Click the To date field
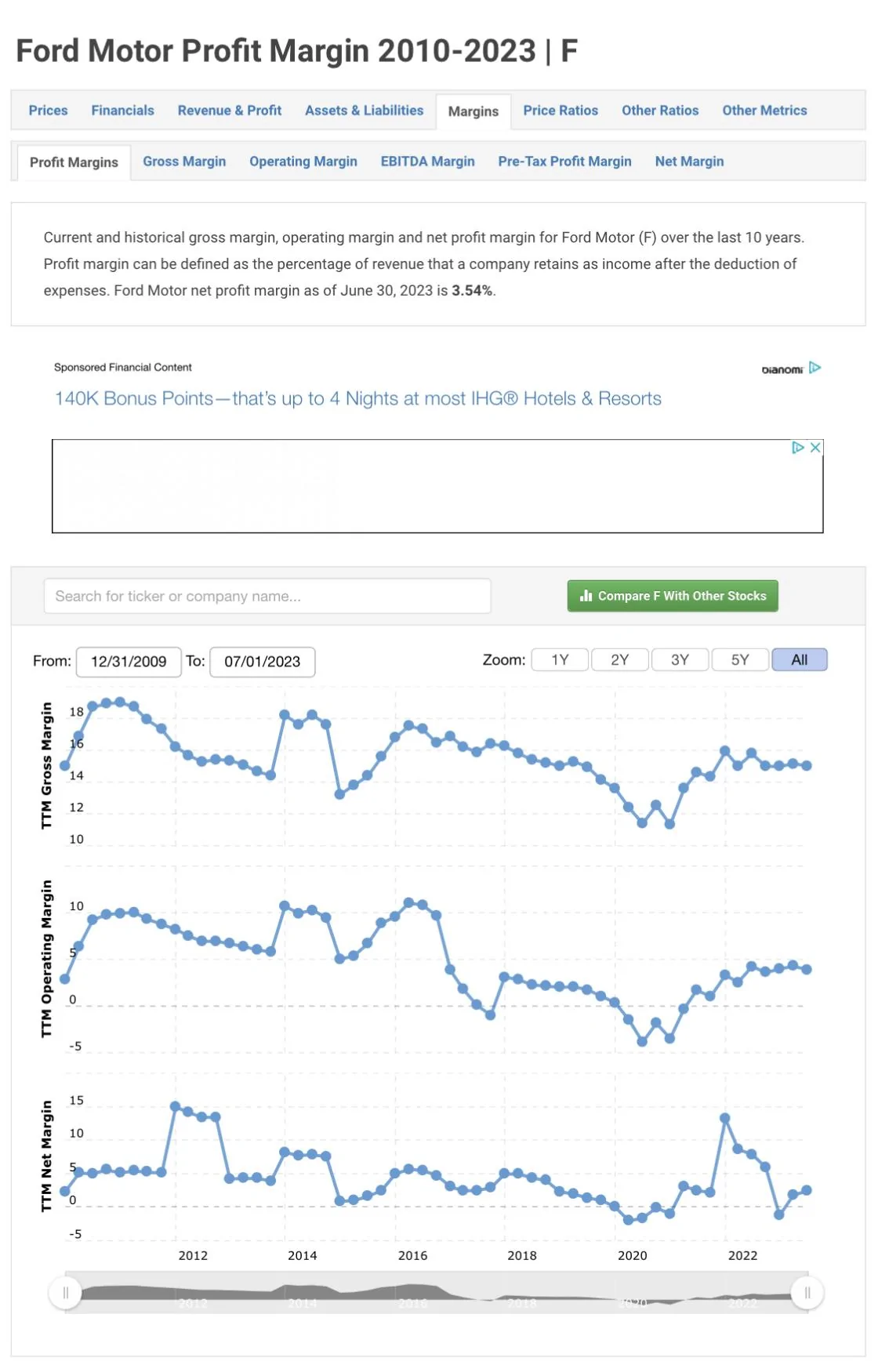This screenshot has height=1372, width=878. (x=263, y=662)
